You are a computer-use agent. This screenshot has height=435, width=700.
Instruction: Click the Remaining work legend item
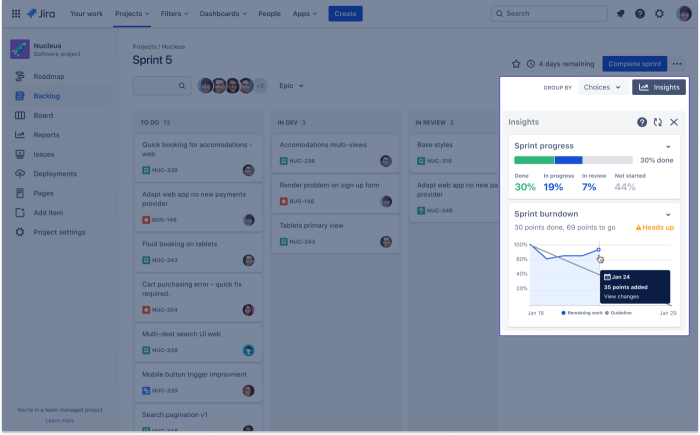(582, 313)
